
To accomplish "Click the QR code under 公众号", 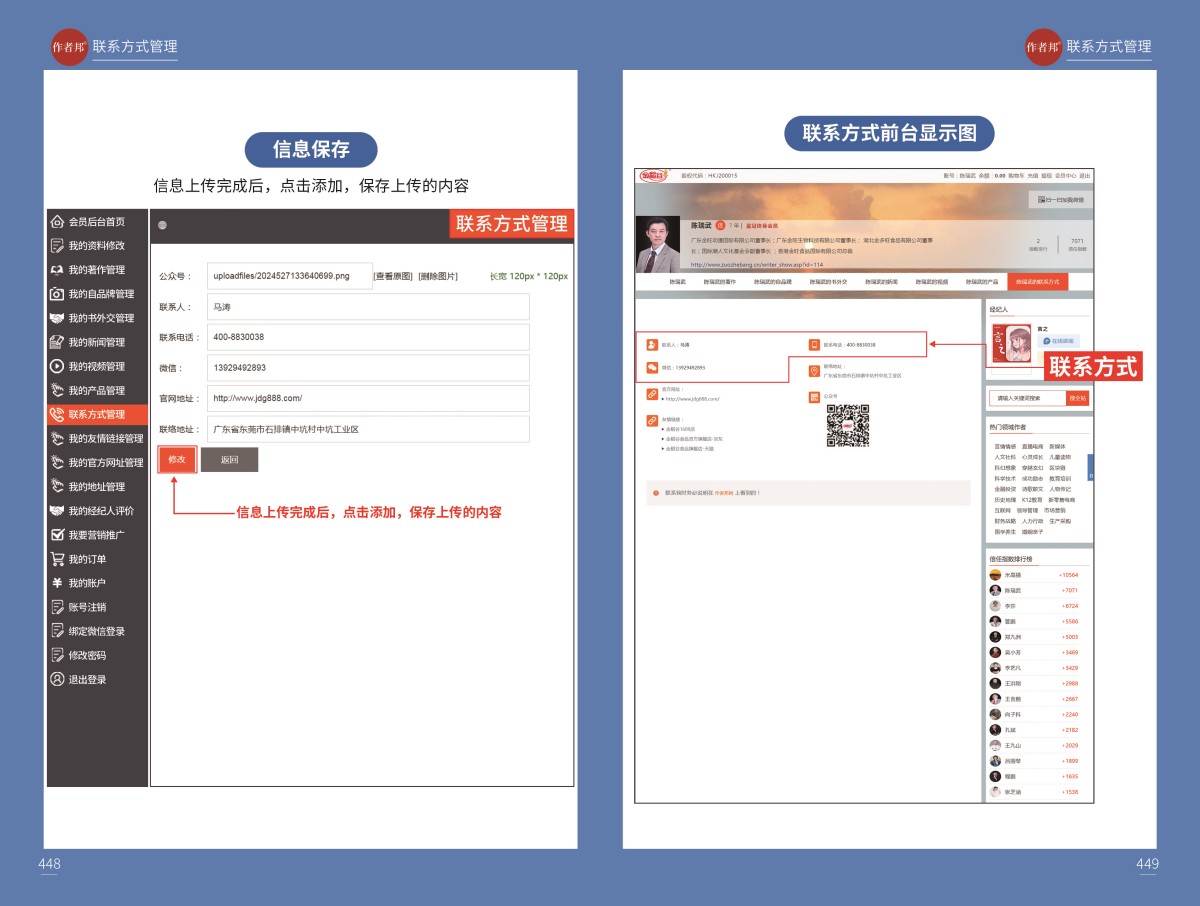I will 847,425.
